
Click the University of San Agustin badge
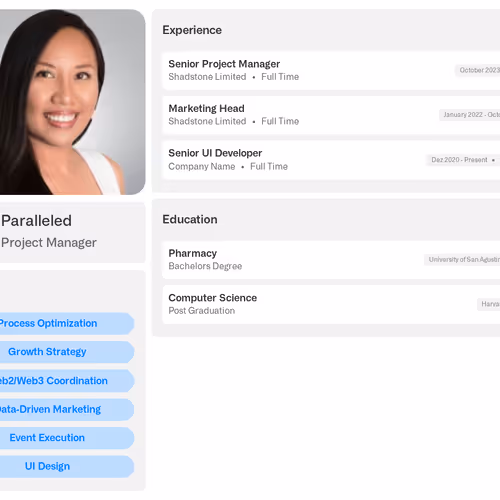462,260
